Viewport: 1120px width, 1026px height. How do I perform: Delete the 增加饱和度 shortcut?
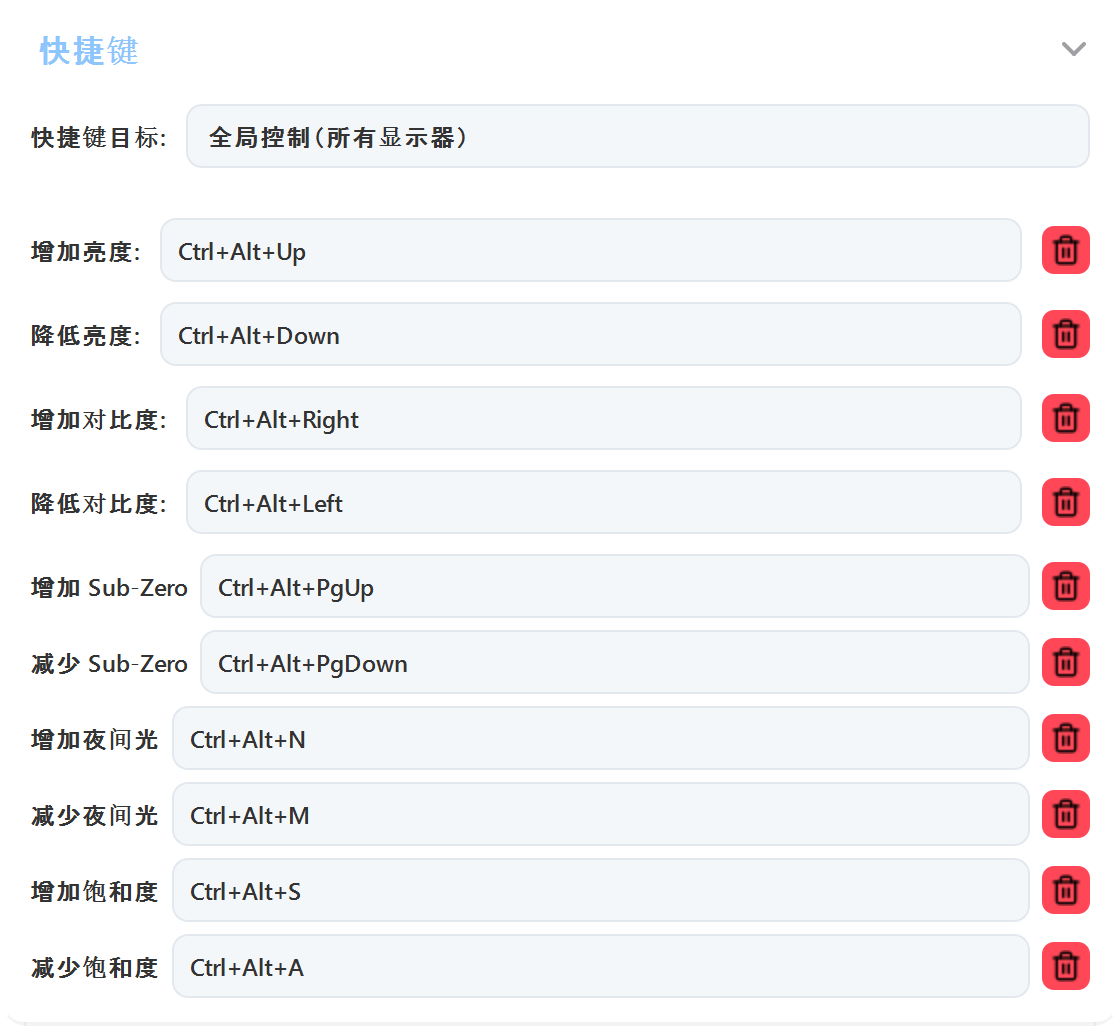coord(1065,890)
